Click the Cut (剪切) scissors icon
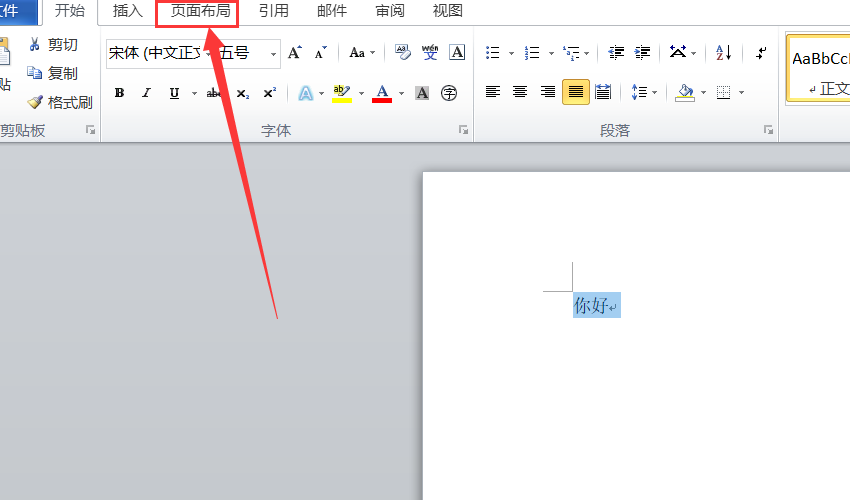The image size is (850, 500). [x=35, y=44]
